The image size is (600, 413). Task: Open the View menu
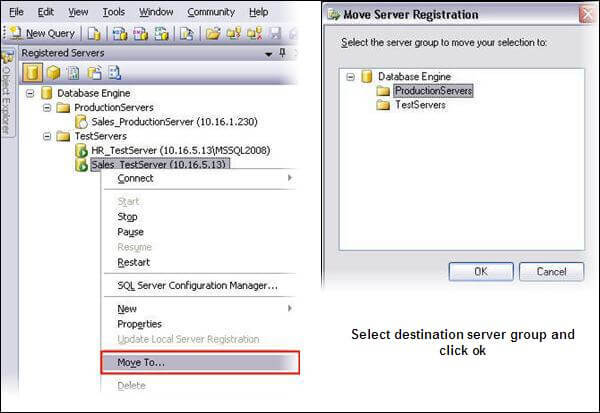(x=78, y=12)
